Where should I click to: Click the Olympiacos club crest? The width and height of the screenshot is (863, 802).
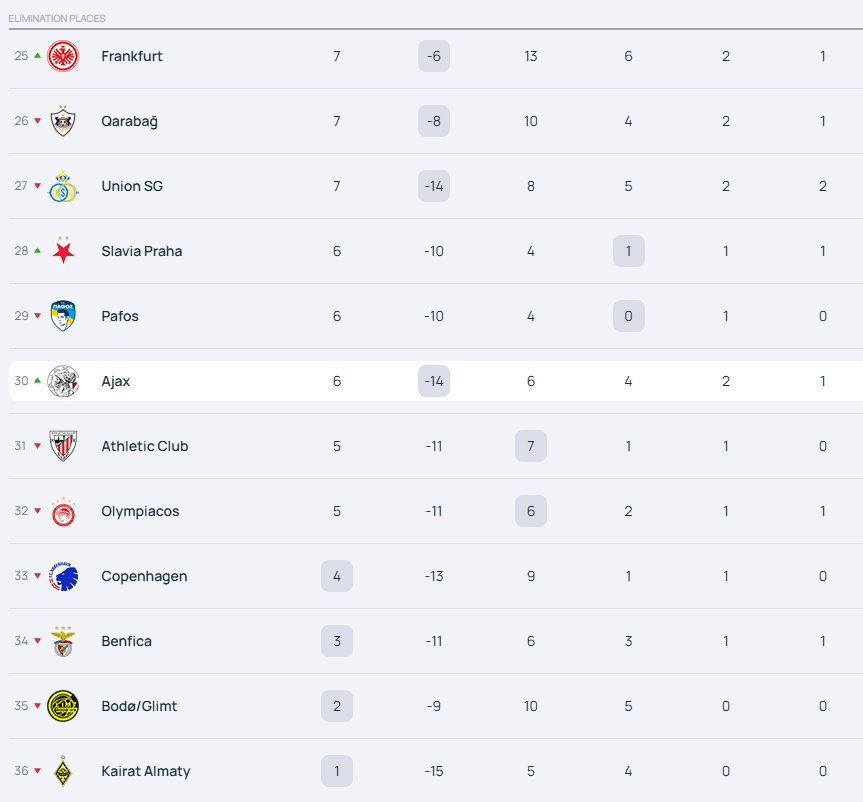click(x=63, y=511)
